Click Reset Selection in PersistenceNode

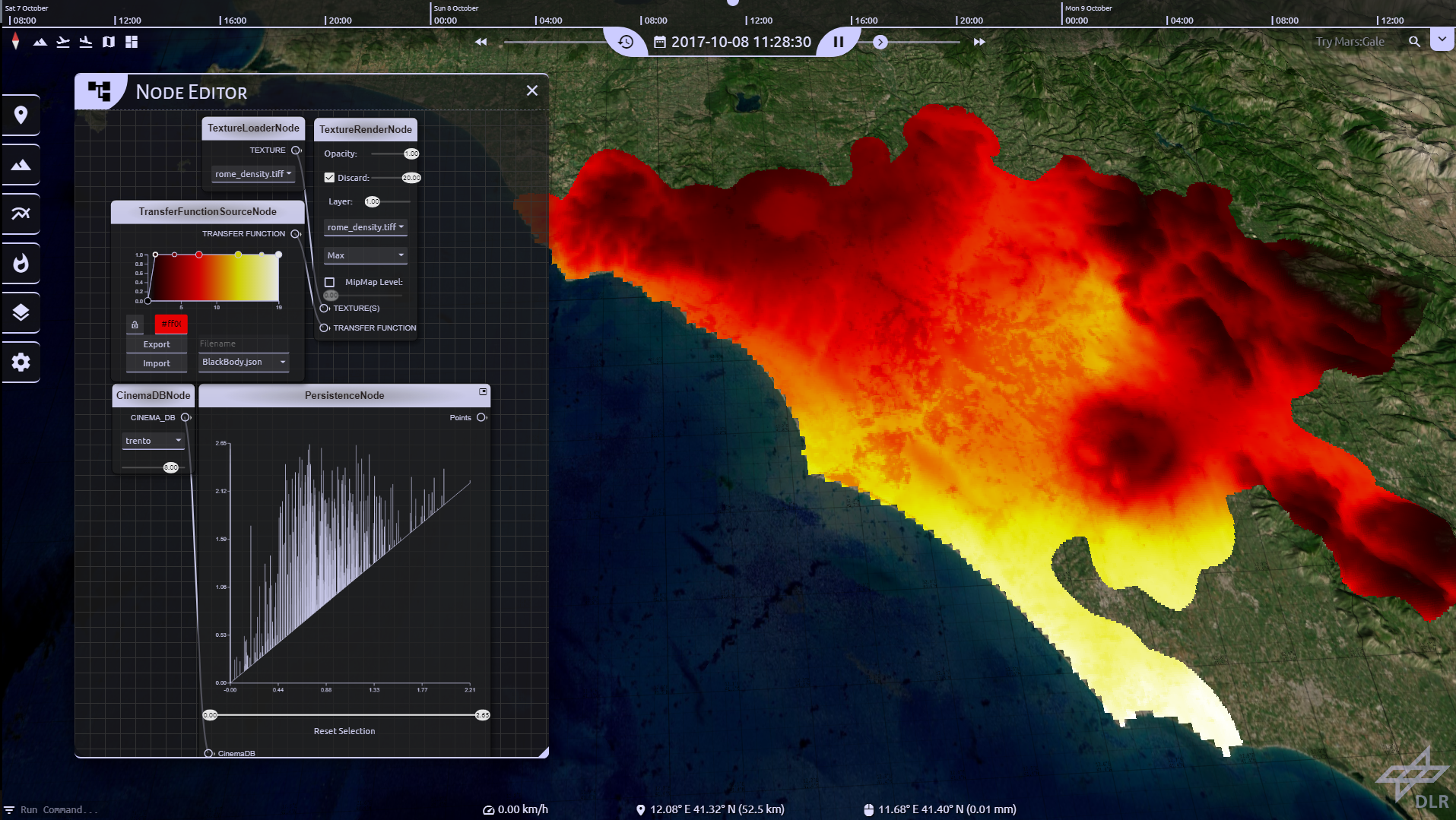tap(344, 731)
